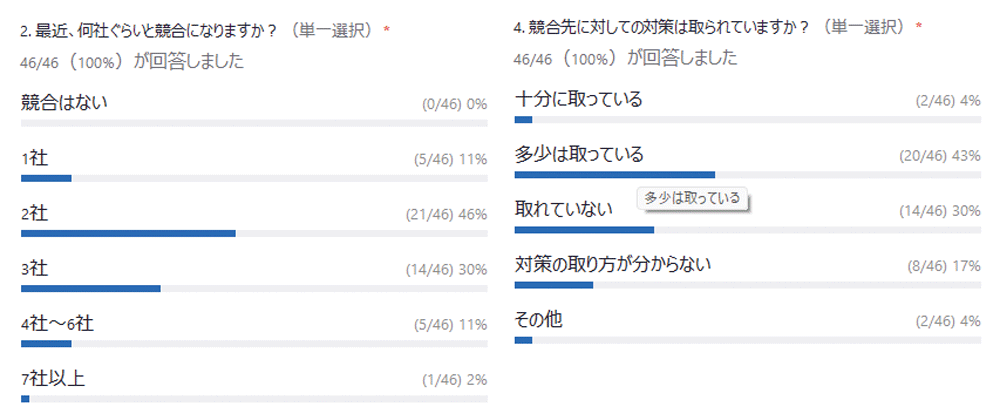The width and height of the screenshot is (1000, 420).
Task: Click the '2社' answer option label
Action: coord(35,213)
